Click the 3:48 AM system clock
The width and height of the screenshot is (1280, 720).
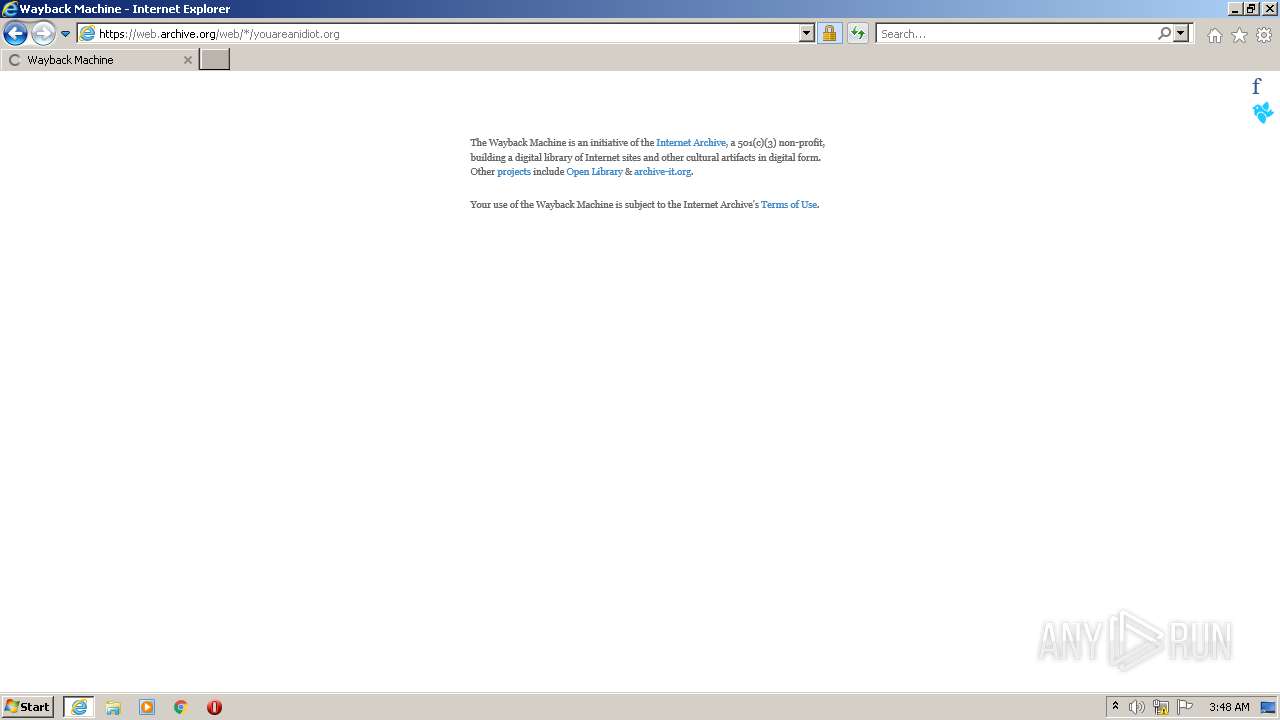point(1229,707)
